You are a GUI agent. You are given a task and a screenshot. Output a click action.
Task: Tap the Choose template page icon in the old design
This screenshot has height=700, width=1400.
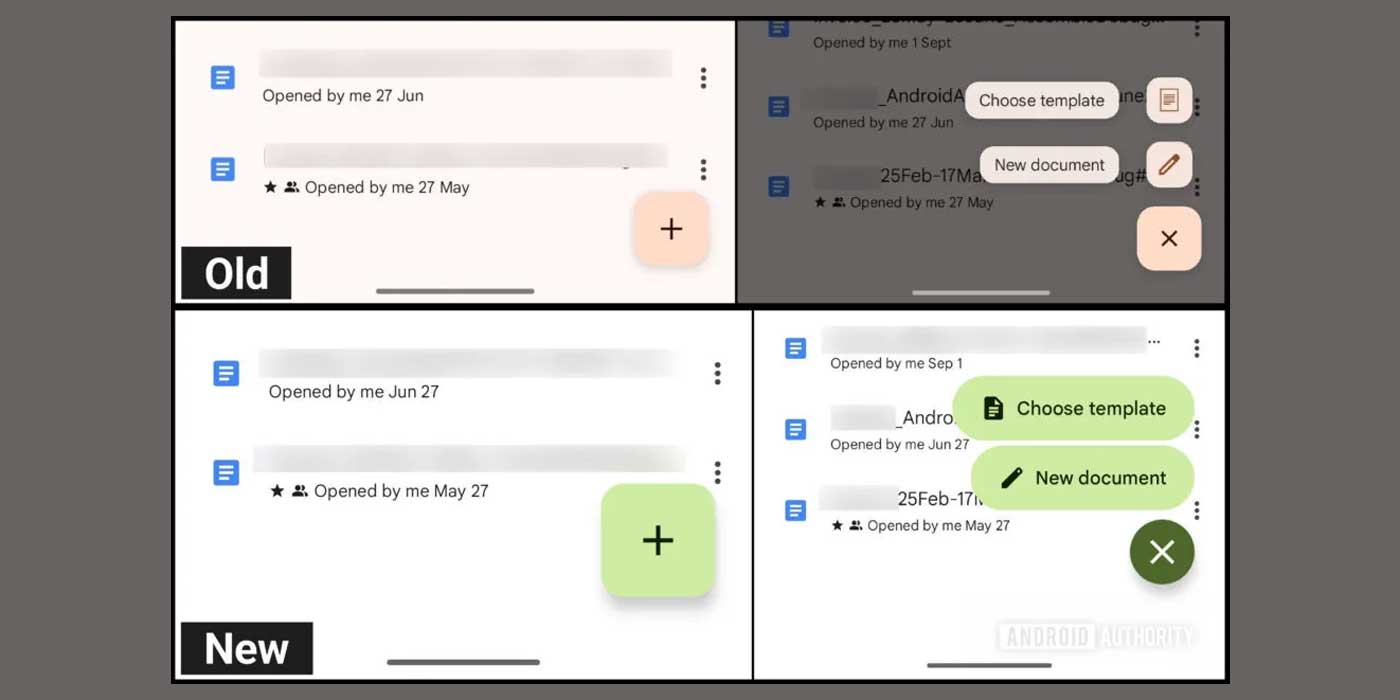pos(1168,100)
